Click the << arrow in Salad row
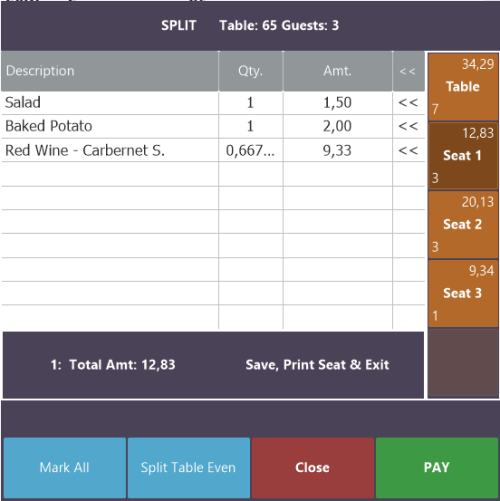This screenshot has height=501, width=500. (x=408, y=102)
